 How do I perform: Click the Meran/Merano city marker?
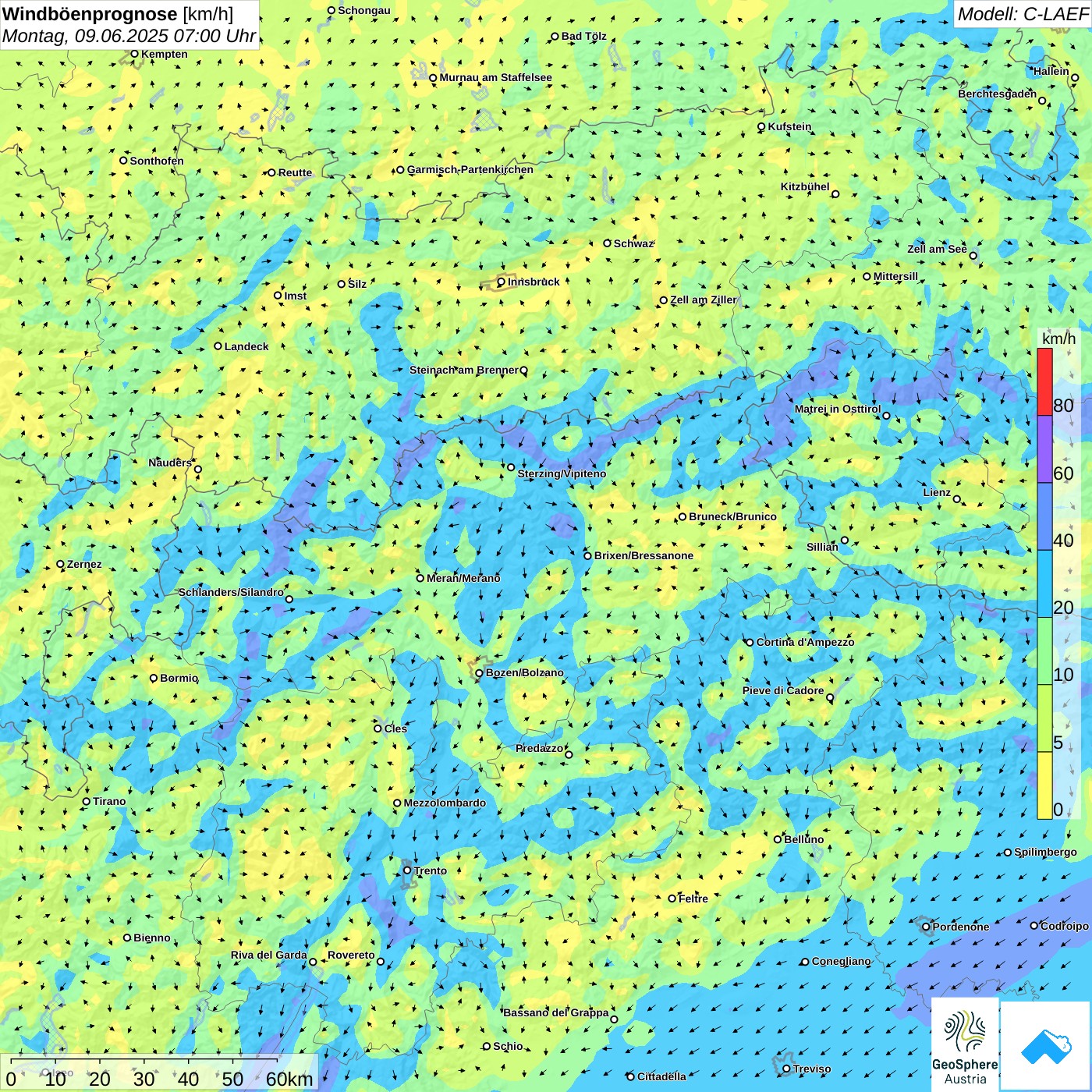[x=420, y=578]
